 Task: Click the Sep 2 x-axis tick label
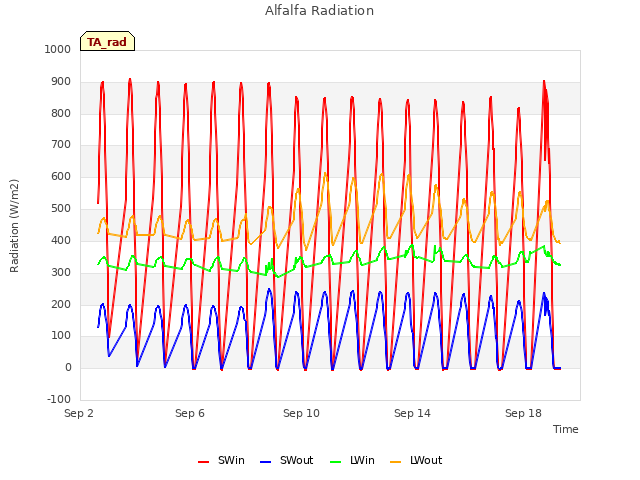79,413
